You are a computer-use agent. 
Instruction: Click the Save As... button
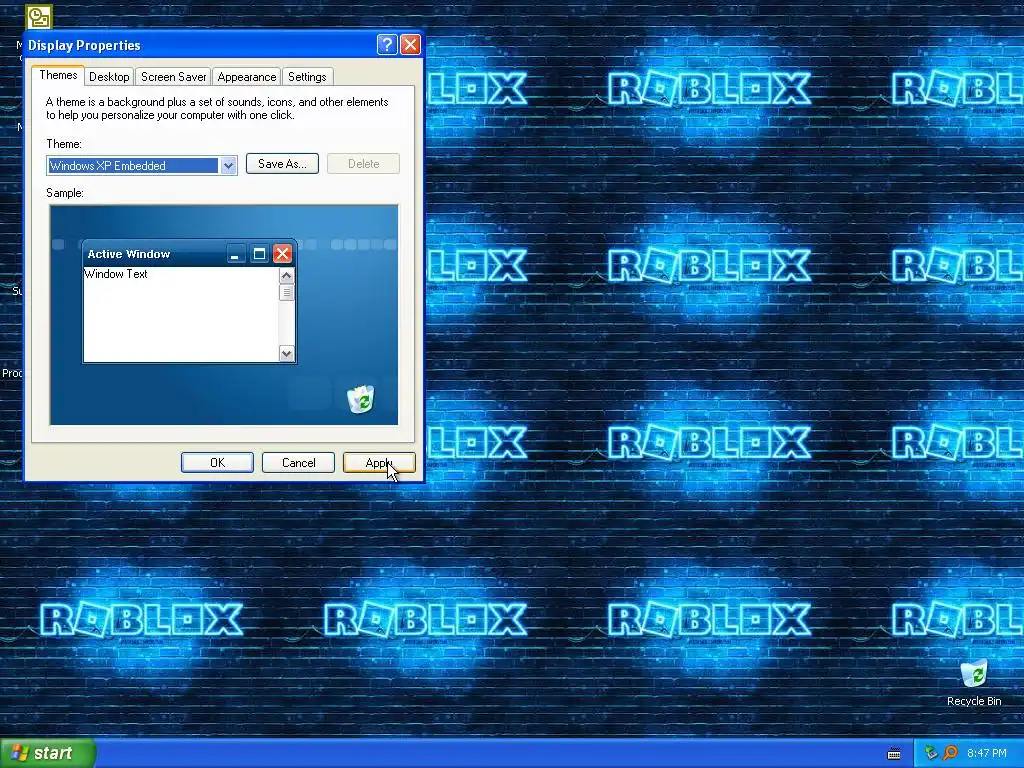point(282,164)
